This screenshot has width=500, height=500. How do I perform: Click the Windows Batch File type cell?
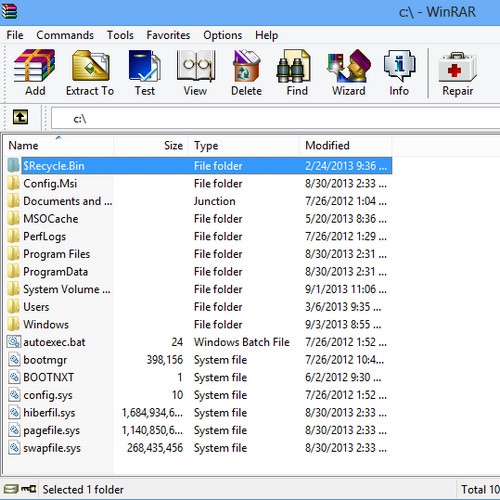(242, 342)
